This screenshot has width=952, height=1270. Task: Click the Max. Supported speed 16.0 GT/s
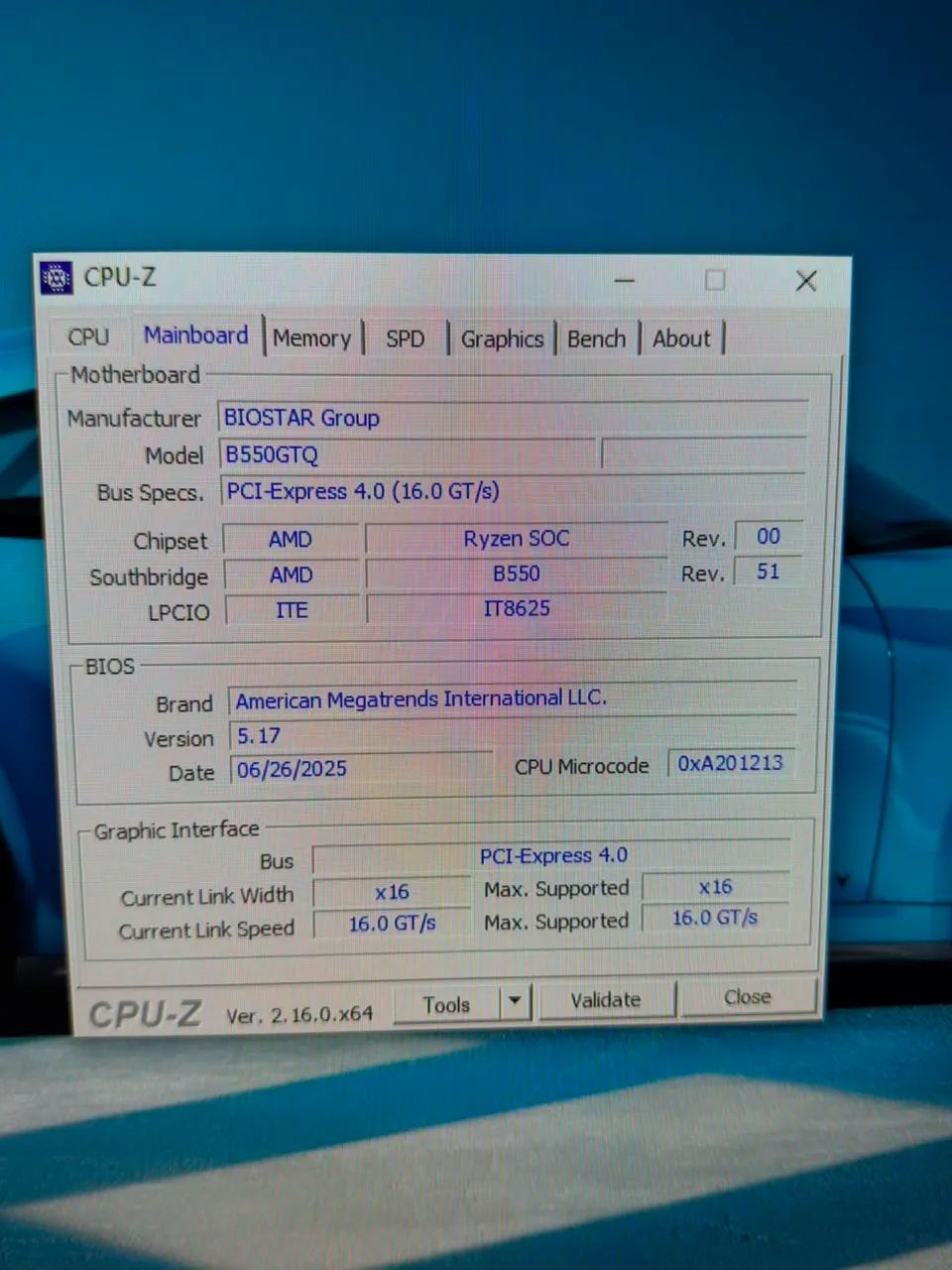tap(715, 918)
